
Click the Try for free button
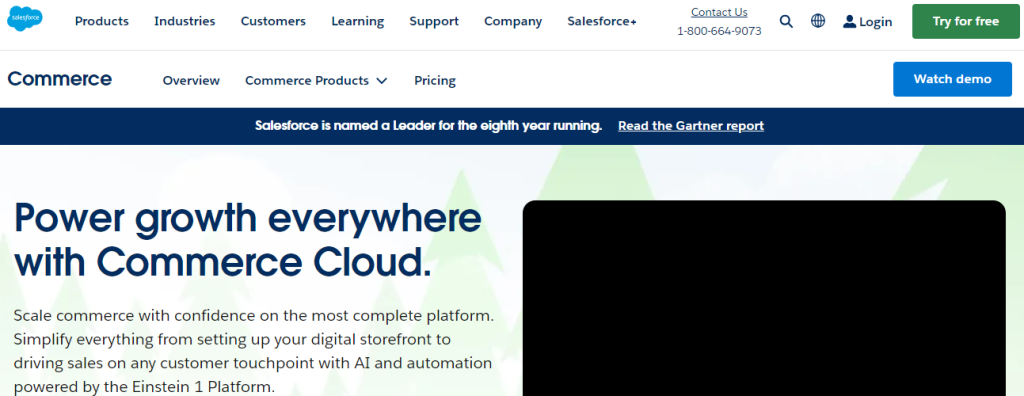[966, 21]
